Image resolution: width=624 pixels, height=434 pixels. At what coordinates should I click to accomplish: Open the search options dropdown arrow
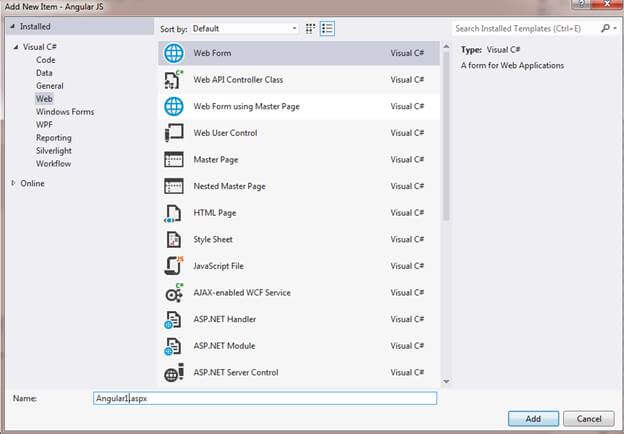(615, 28)
